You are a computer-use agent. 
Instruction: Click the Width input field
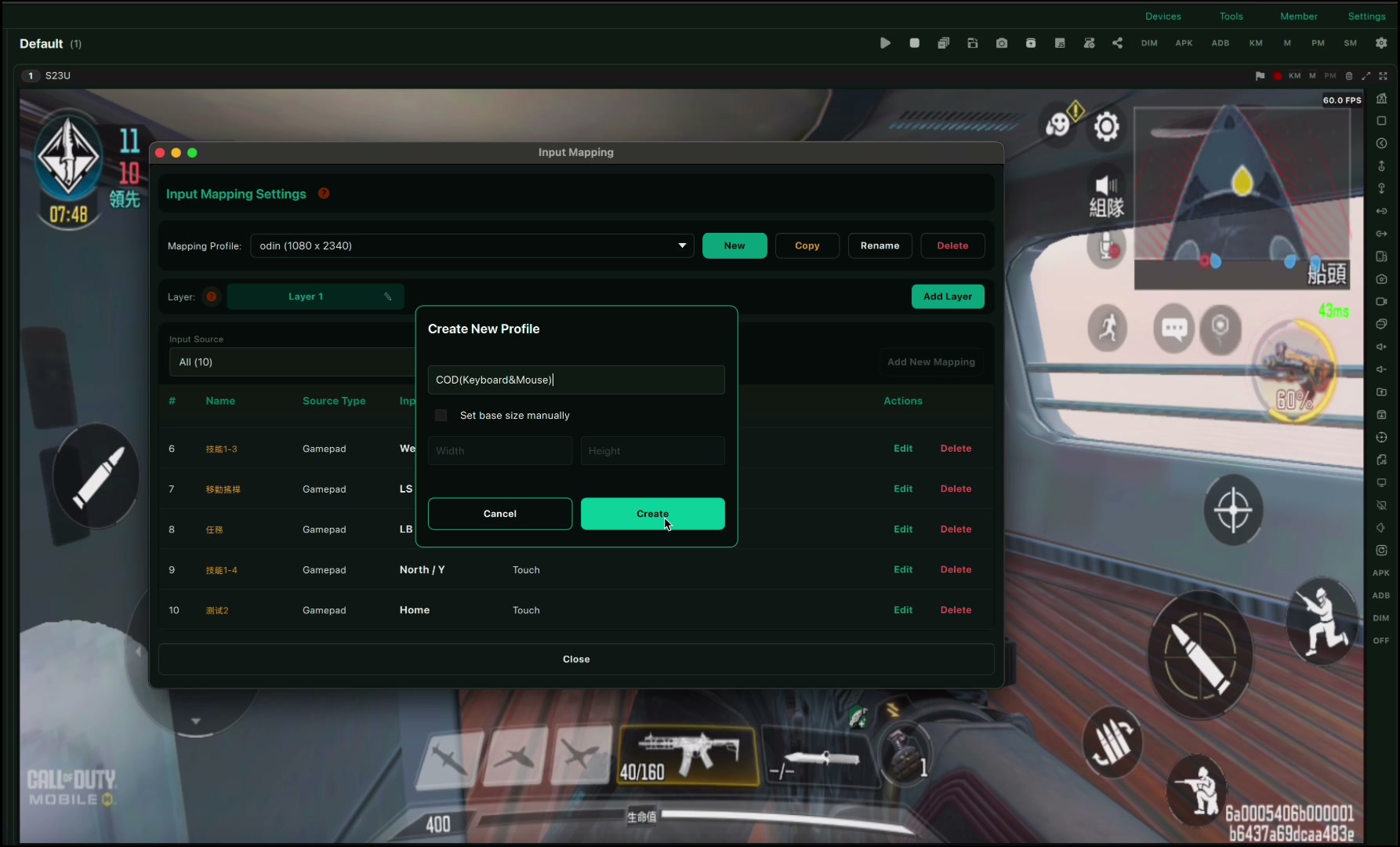(x=500, y=451)
